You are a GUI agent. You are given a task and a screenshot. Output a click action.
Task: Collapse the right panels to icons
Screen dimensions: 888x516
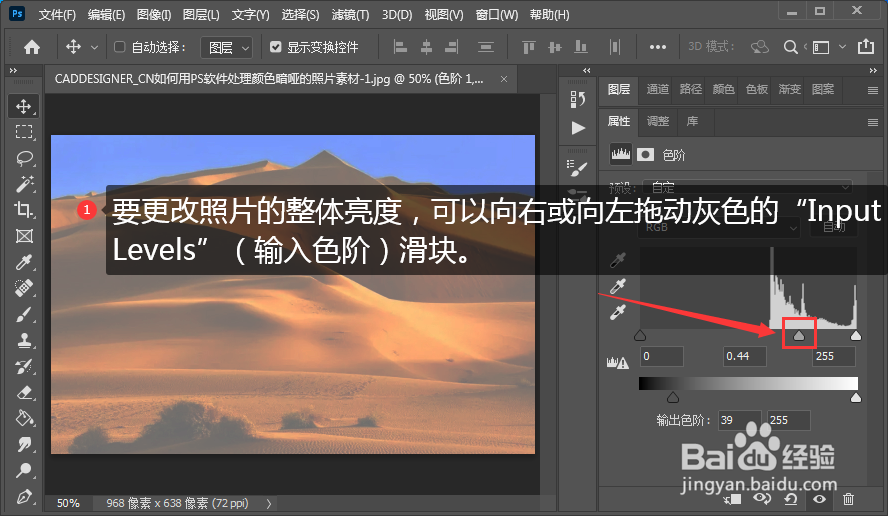[x=873, y=70]
